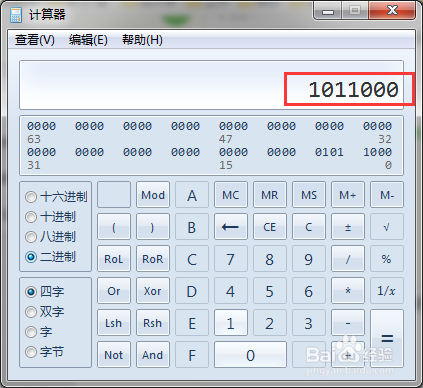
Task: Click the RoL rotate left button
Action: [114, 259]
